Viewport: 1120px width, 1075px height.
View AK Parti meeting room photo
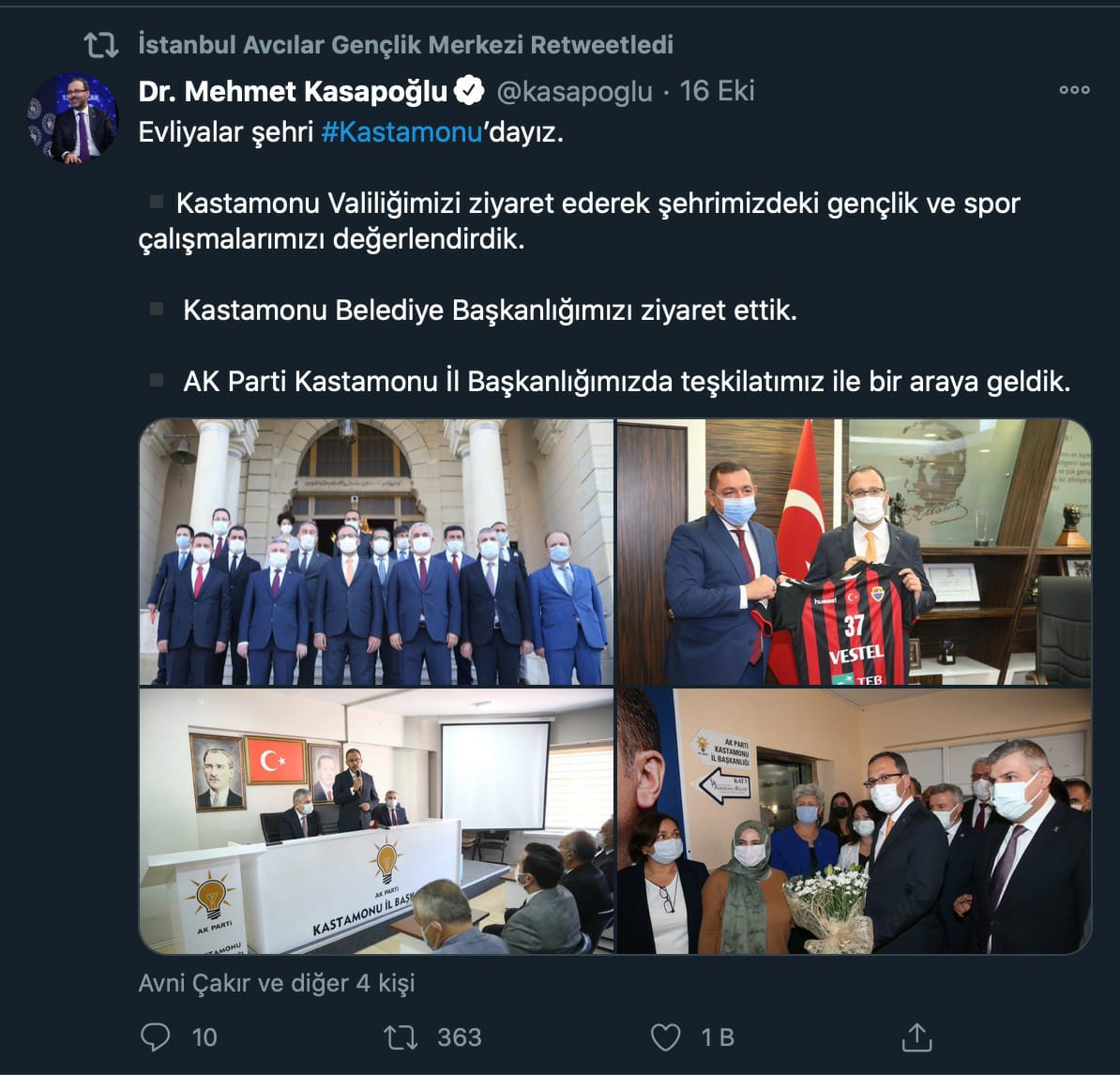tap(376, 822)
